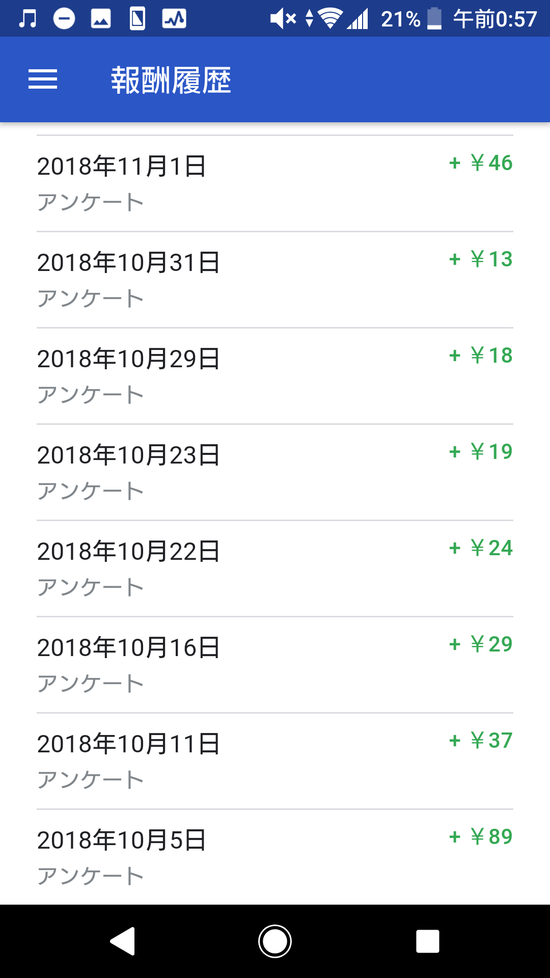Open the hamburger navigation menu
550x978 pixels.
point(42,79)
